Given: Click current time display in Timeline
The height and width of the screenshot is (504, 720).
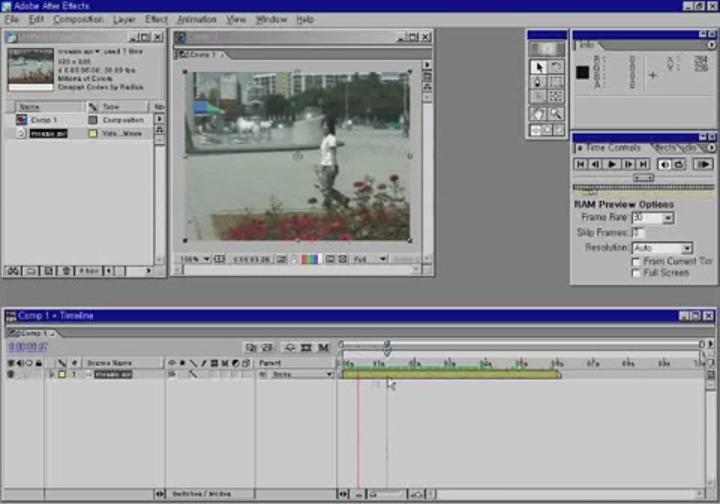Looking at the screenshot, I should pos(28,347).
